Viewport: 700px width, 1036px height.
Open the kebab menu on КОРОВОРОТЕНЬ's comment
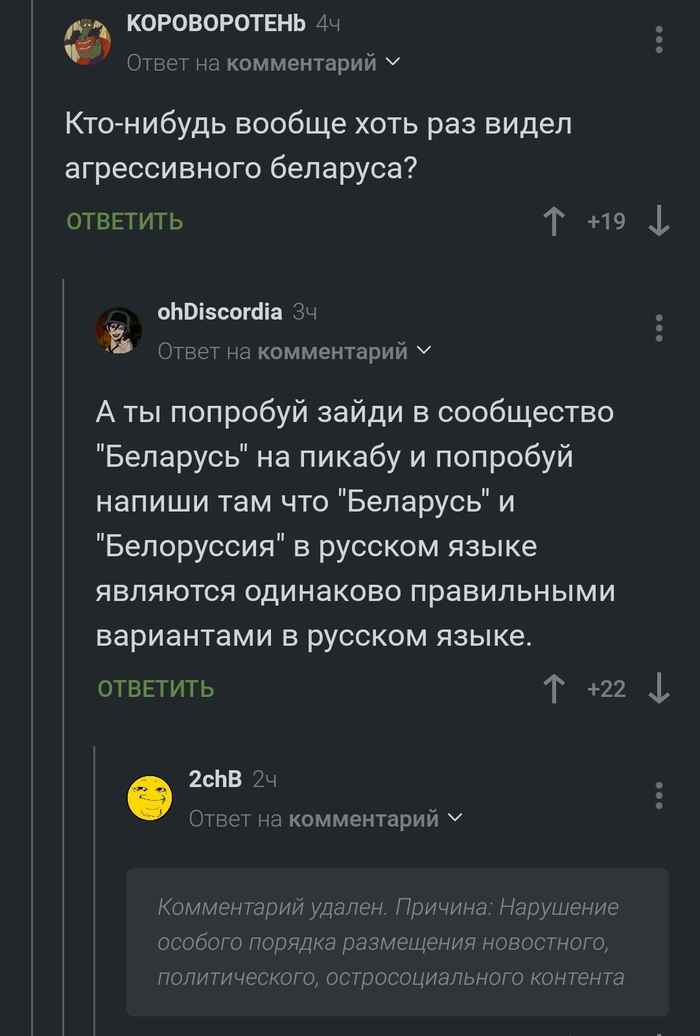coord(657,38)
